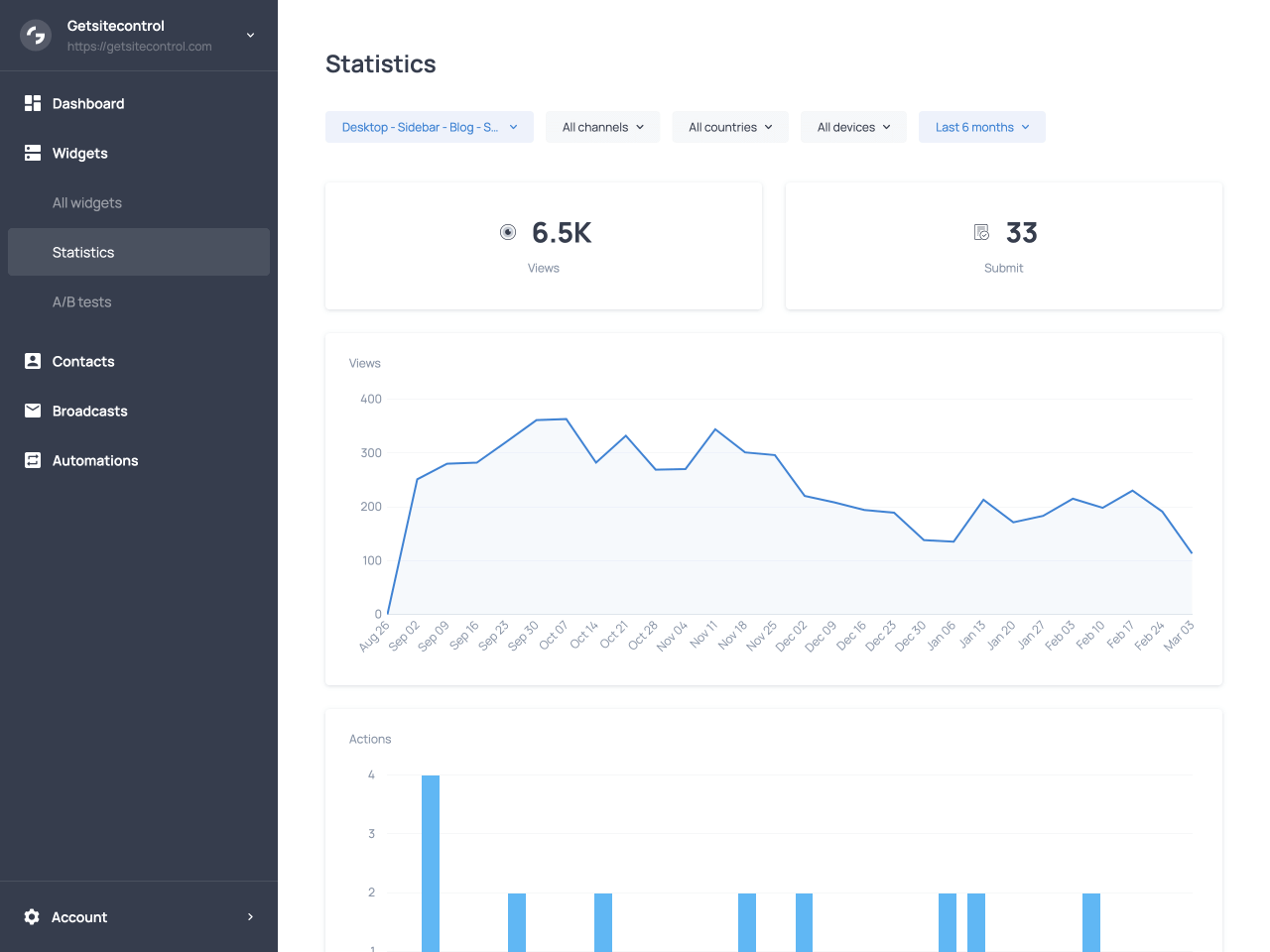Open the widget selector dropdown
1270x952 pixels.
[429, 127]
